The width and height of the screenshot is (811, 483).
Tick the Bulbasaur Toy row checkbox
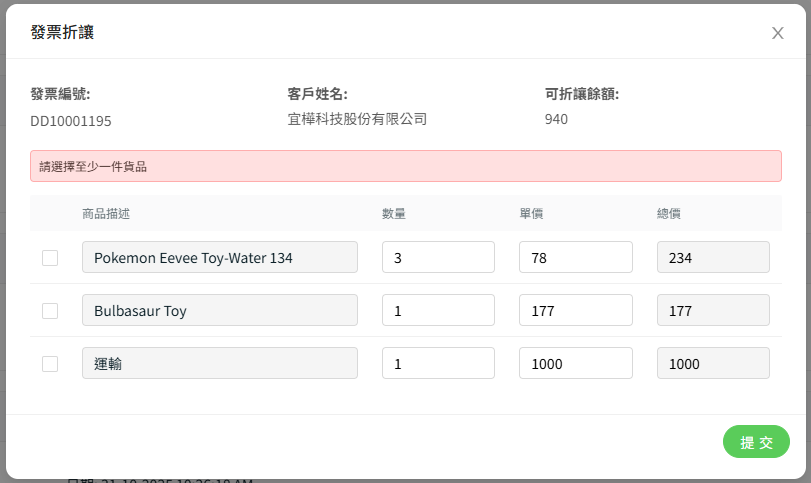50,311
